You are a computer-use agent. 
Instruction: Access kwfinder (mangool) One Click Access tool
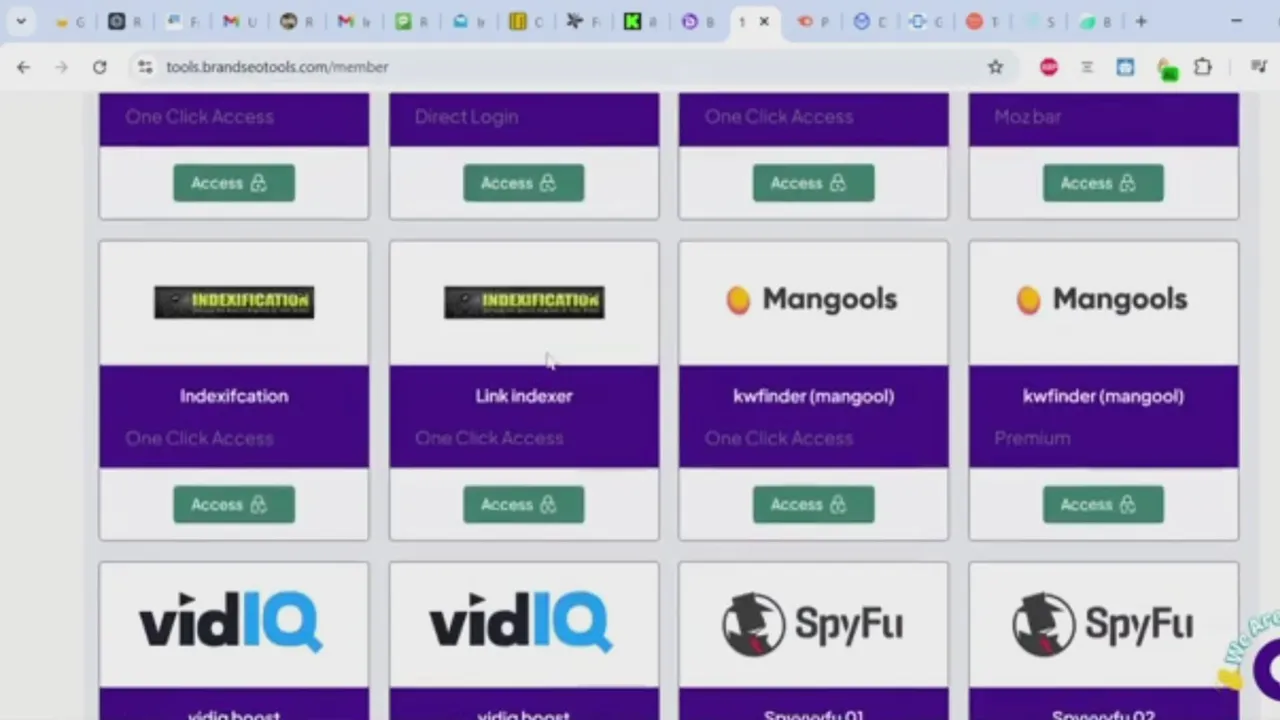(x=813, y=504)
